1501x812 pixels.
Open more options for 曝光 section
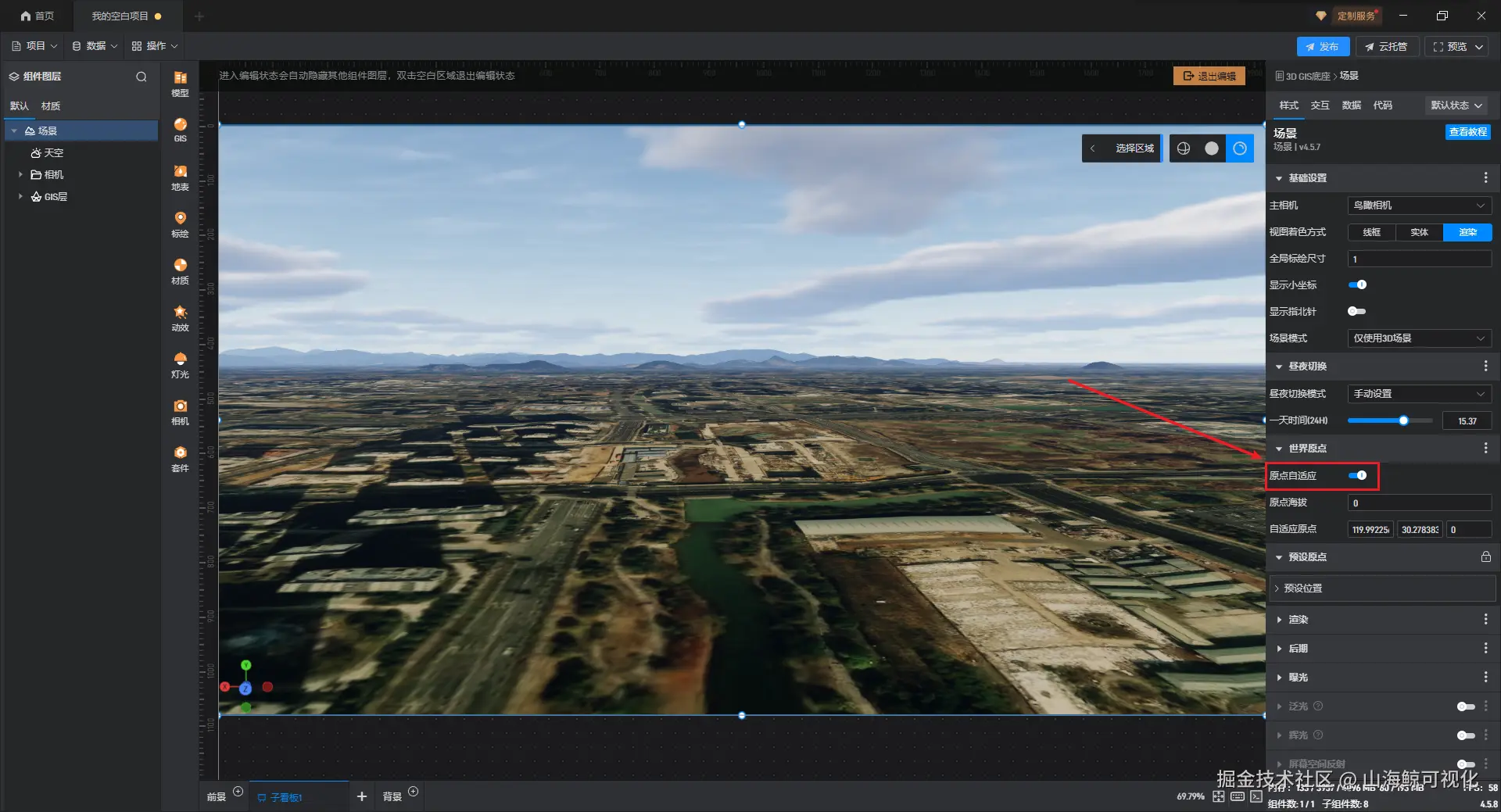tap(1485, 678)
